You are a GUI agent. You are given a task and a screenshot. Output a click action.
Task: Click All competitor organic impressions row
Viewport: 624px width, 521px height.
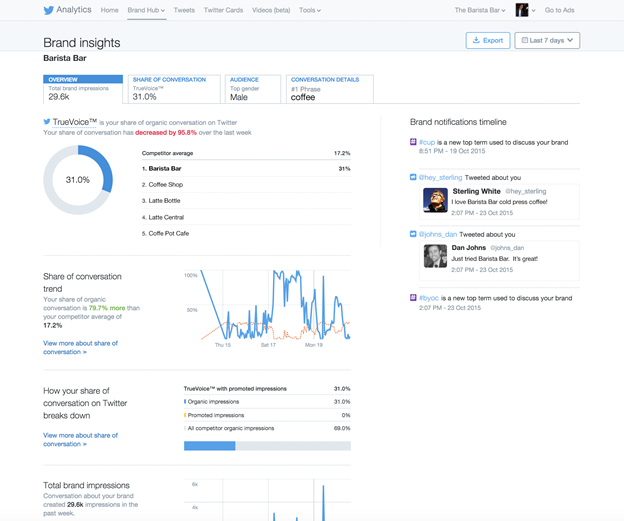click(267, 428)
